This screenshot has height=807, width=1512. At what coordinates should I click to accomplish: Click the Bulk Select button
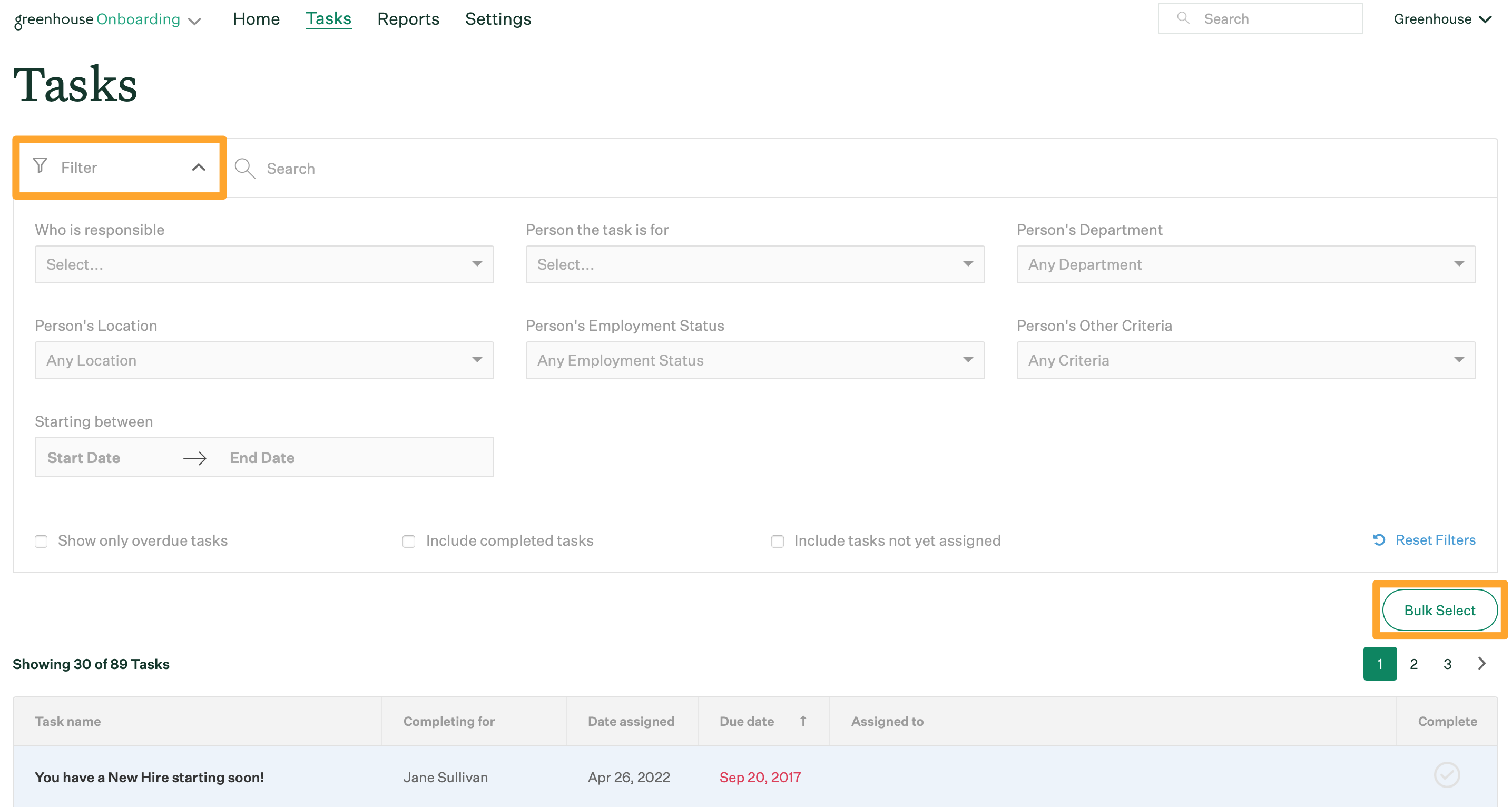1439,611
